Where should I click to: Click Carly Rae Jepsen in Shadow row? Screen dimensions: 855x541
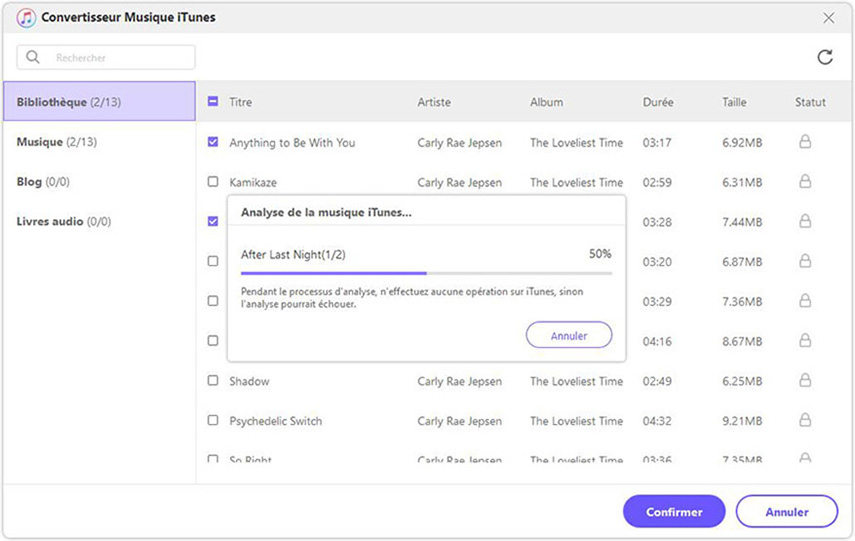click(459, 381)
